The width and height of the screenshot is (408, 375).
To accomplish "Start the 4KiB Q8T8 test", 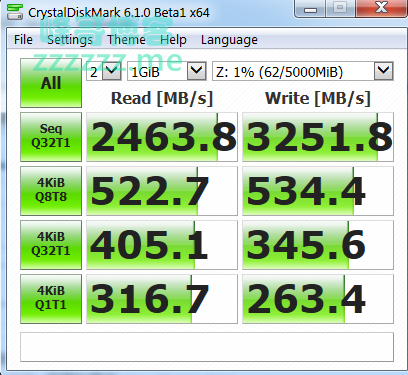I will click(x=51, y=191).
